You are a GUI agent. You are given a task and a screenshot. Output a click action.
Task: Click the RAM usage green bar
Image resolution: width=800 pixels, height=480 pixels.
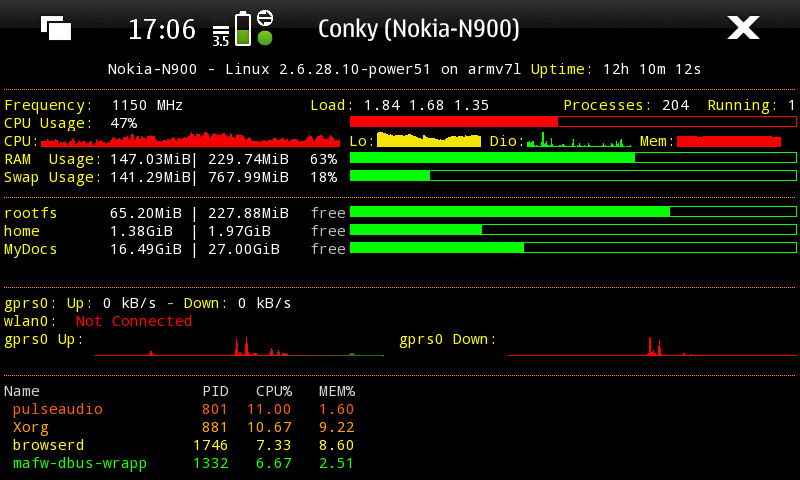click(573, 158)
